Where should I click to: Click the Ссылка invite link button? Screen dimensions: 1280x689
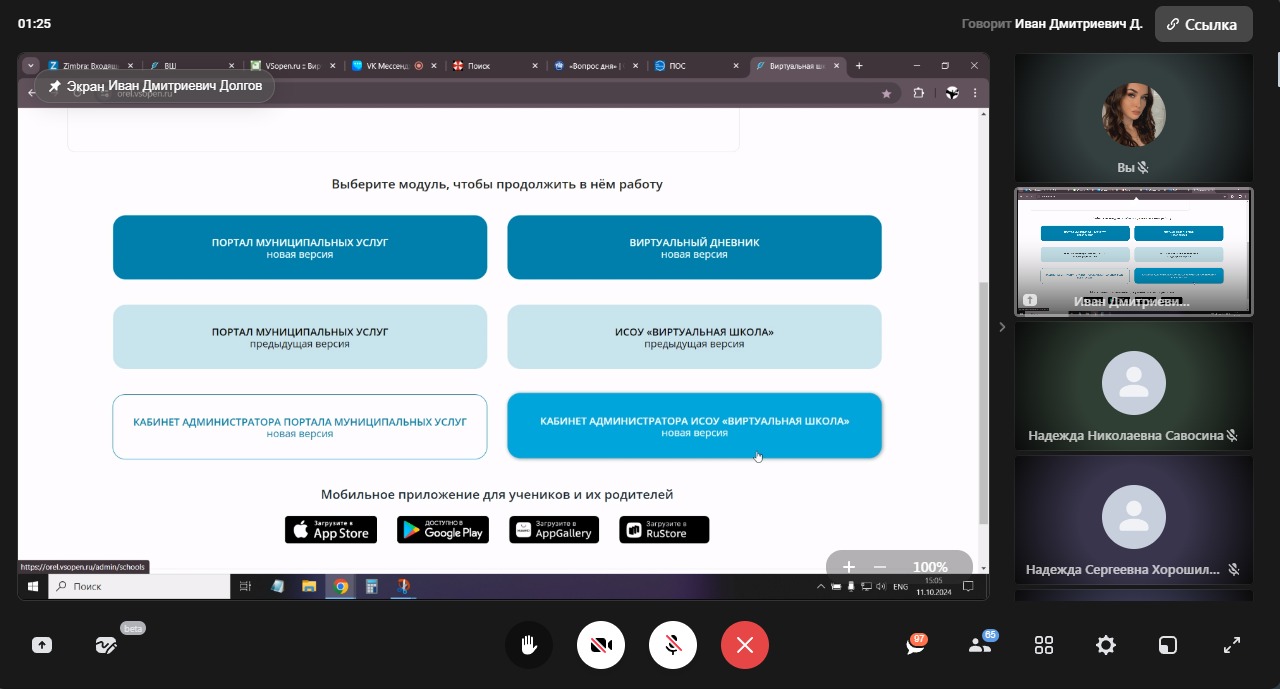click(1203, 24)
